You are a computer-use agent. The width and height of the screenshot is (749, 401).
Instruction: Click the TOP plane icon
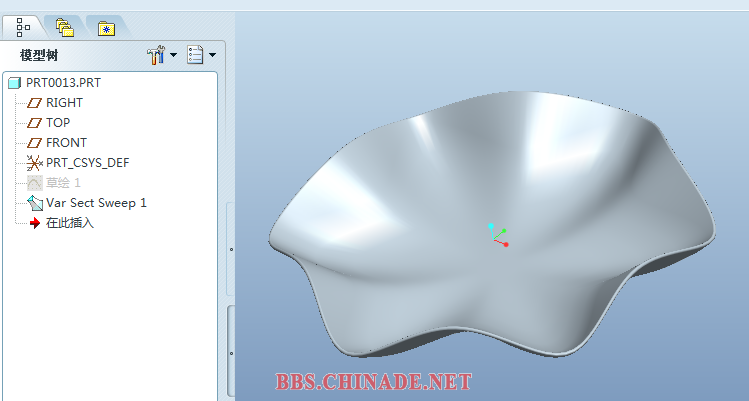coord(34,123)
